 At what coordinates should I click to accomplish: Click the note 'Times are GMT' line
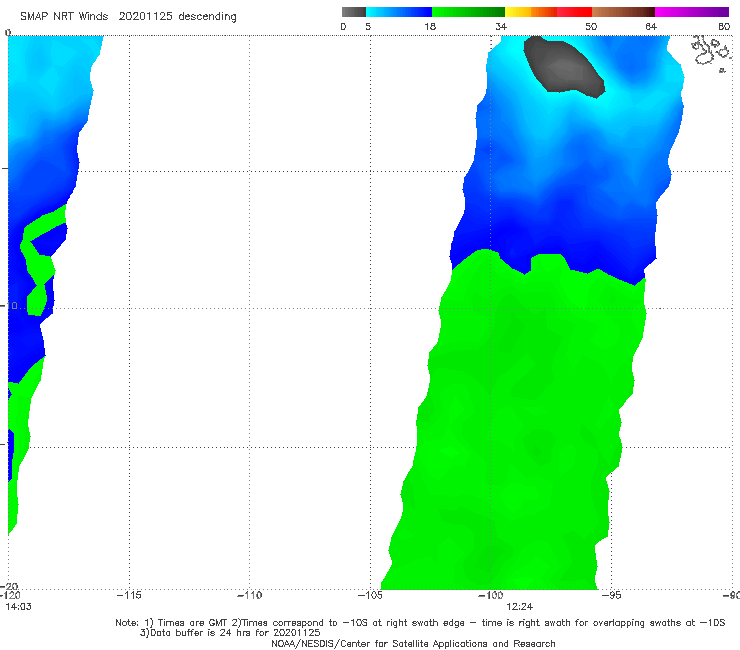click(420, 623)
